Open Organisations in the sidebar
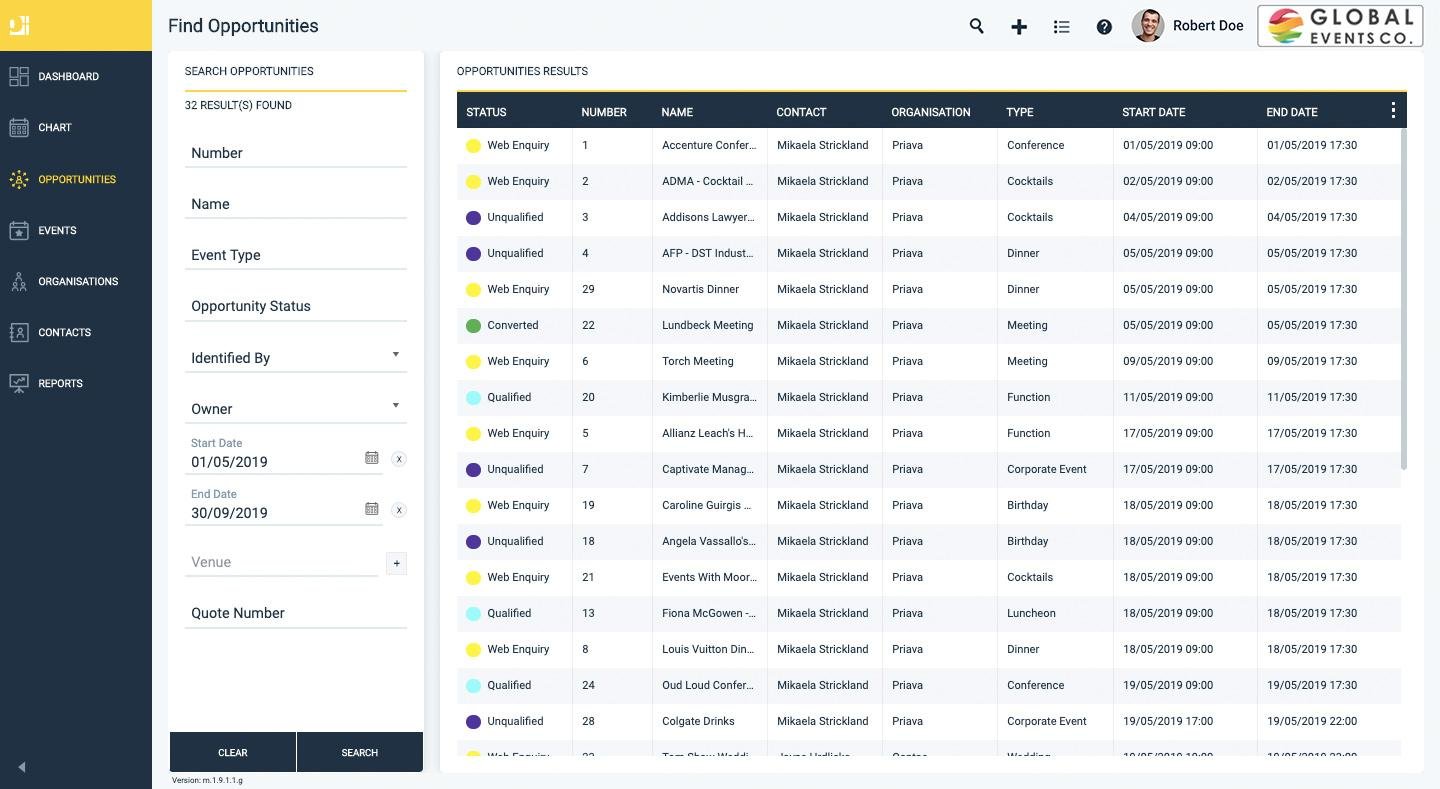1440x789 pixels. [76, 281]
